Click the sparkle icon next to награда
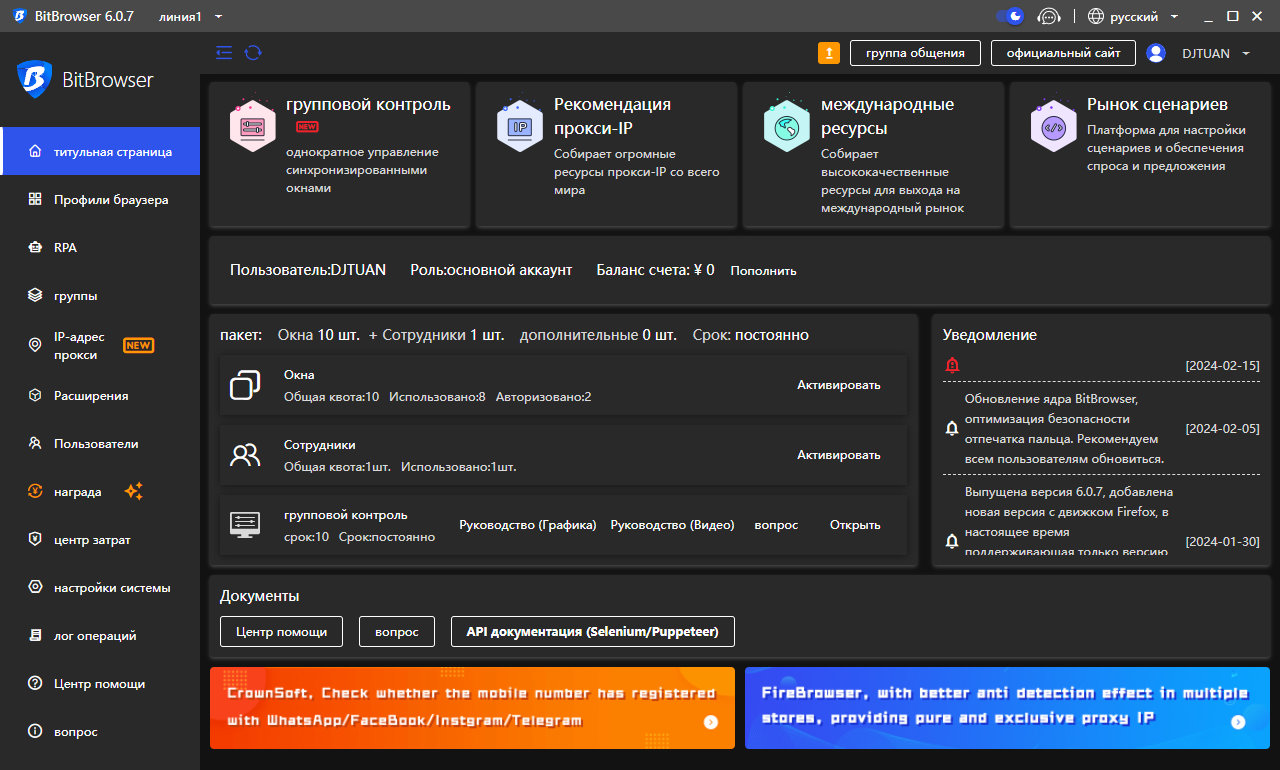The height and width of the screenshot is (770, 1280). coord(134,491)
